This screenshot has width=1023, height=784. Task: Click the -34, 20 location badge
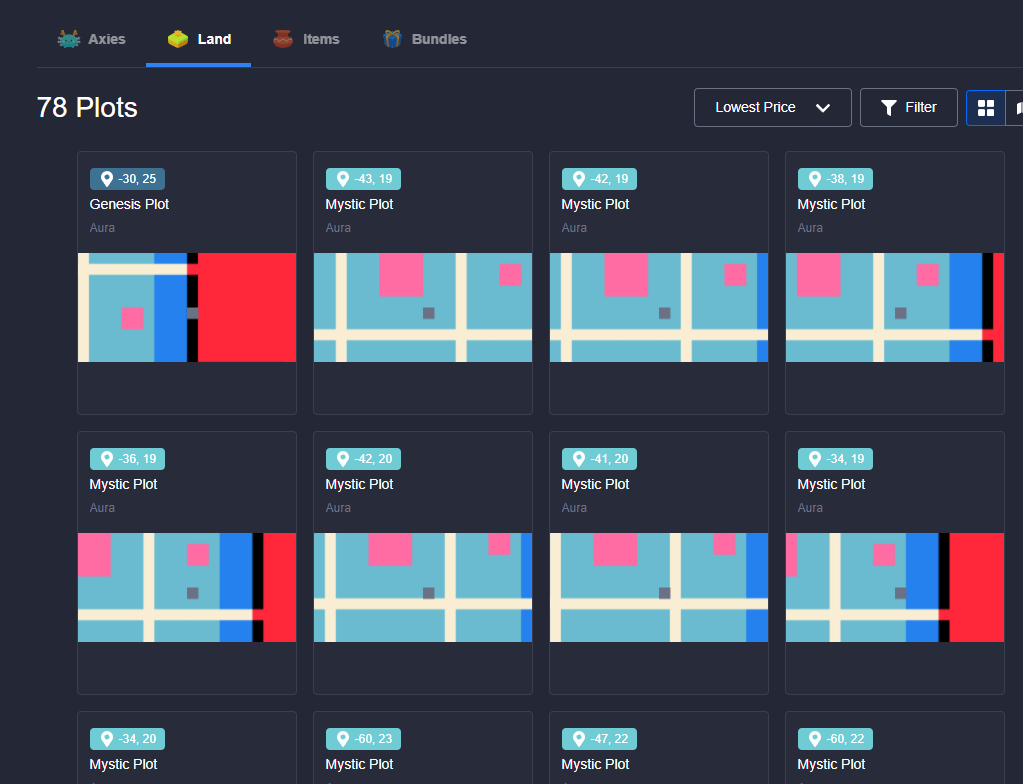pyautogui.click(x=127, y=738)
